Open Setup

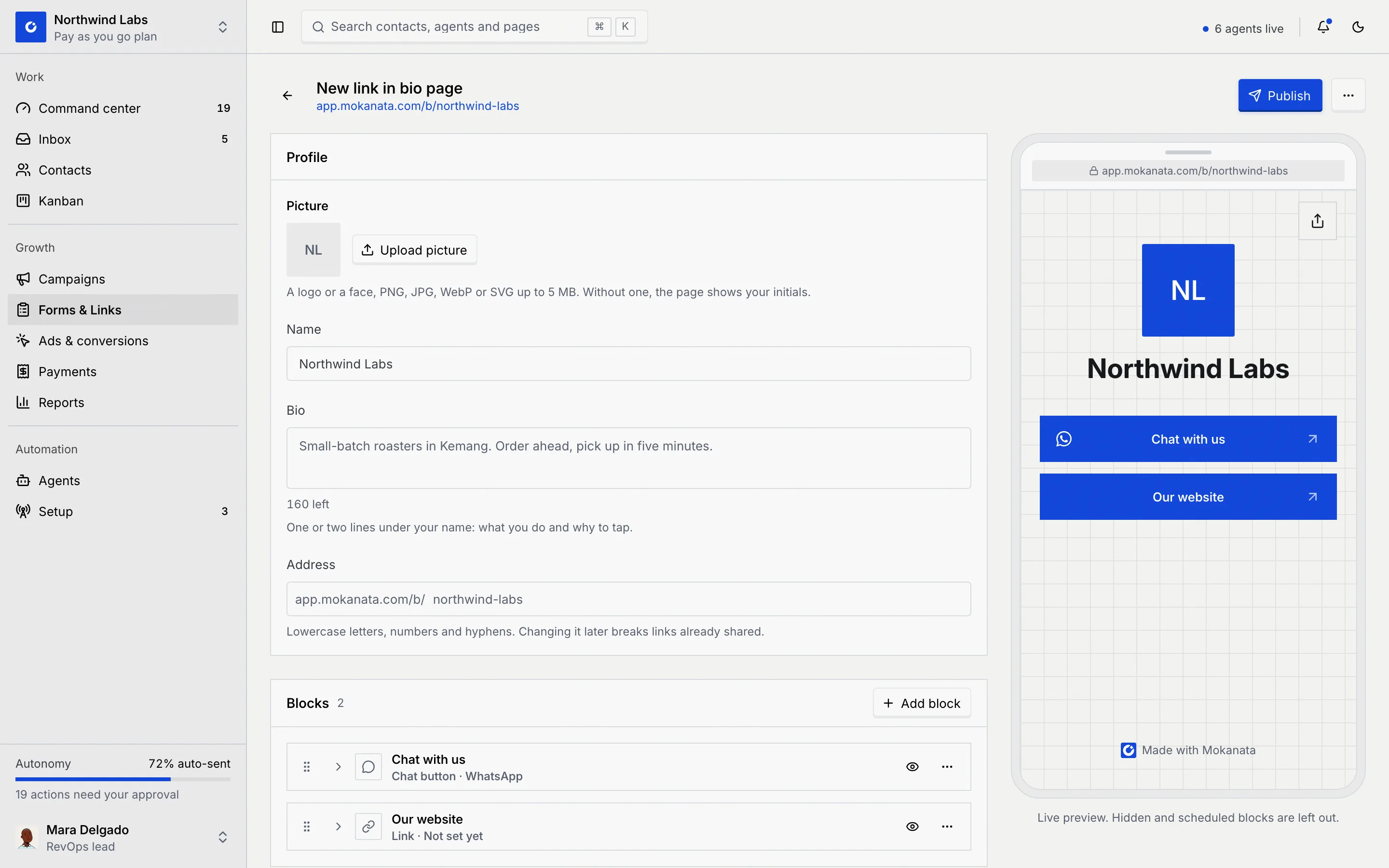click(123, 511)
